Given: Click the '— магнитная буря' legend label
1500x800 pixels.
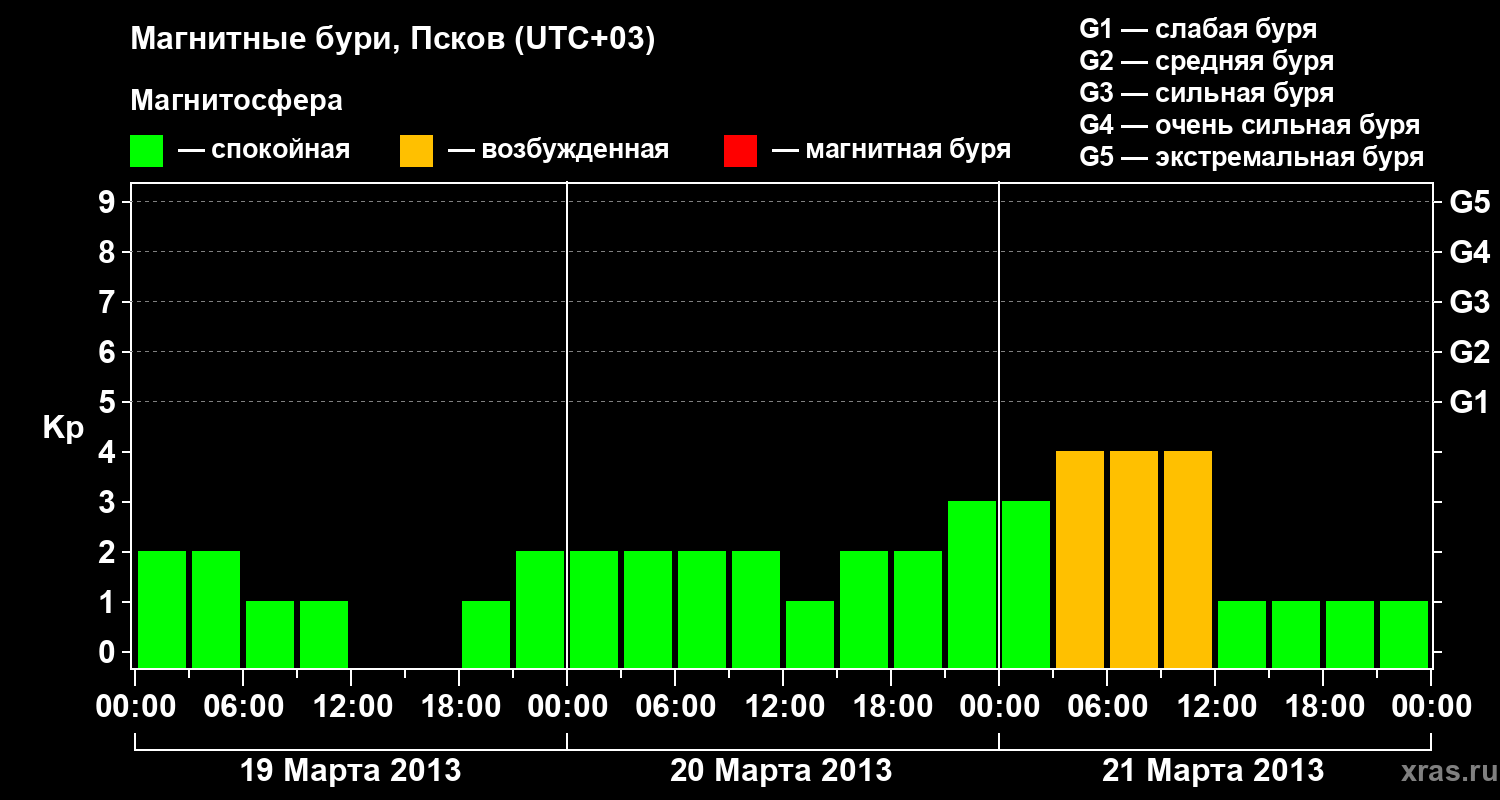Looking at the screenshot, I should (x=891, y=151).
